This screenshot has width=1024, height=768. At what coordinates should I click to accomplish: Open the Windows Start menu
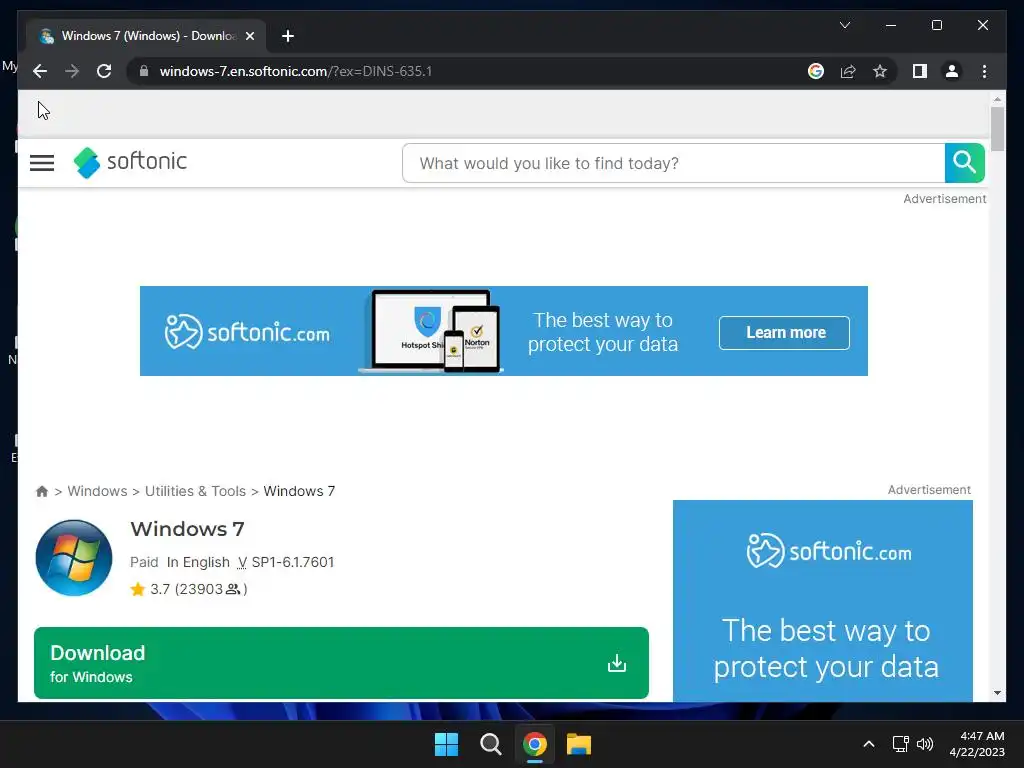click(x=447, y=744)
